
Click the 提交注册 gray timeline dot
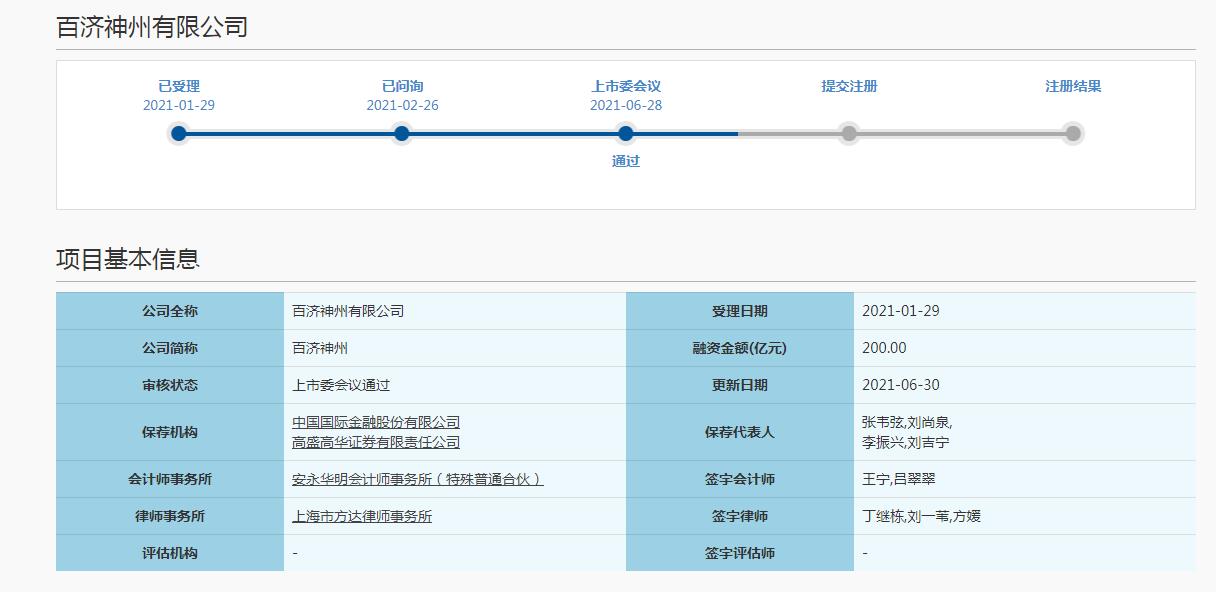pos(849,133)
